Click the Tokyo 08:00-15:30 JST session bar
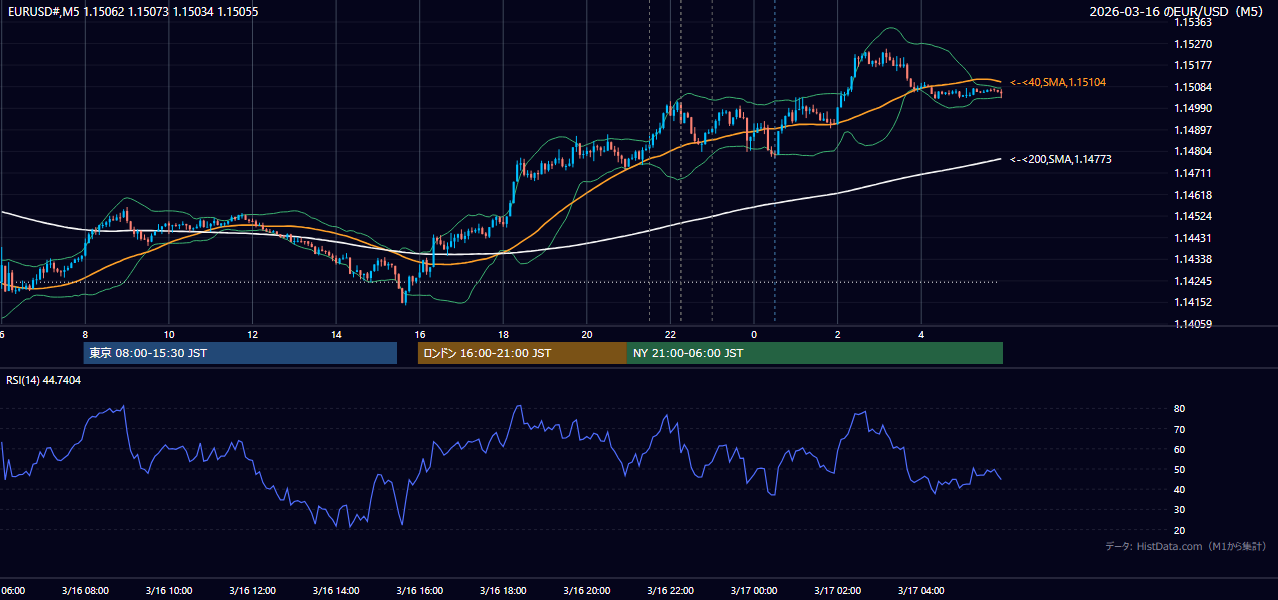Image resolution: width=1278 pixels, height=600 pixels. pyautogui.click(x=240, y=353)
